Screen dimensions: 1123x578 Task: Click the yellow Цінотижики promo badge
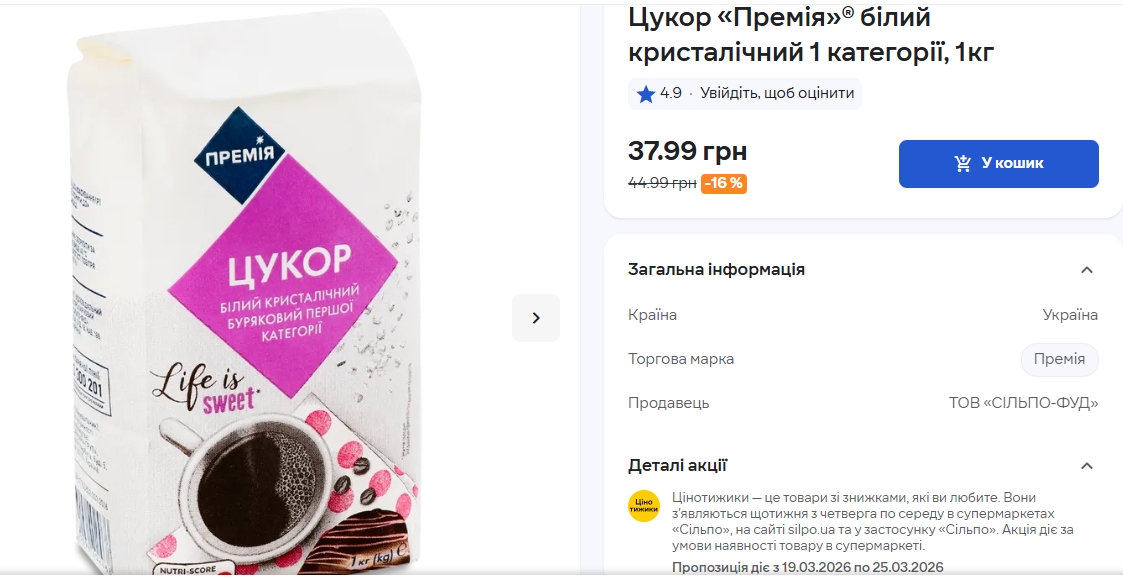(644, 506)
